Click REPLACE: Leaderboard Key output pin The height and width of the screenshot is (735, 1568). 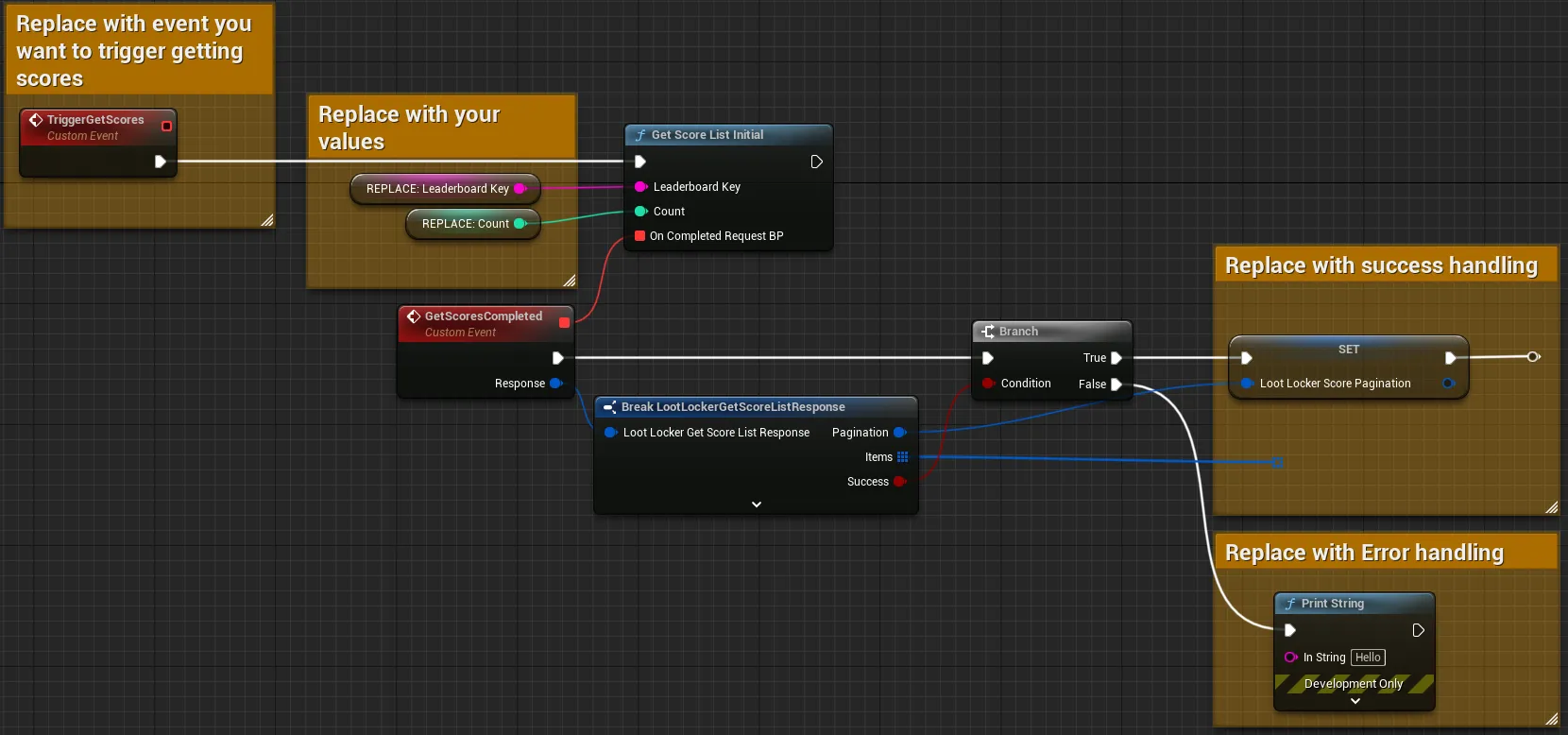tap(520, 189)
